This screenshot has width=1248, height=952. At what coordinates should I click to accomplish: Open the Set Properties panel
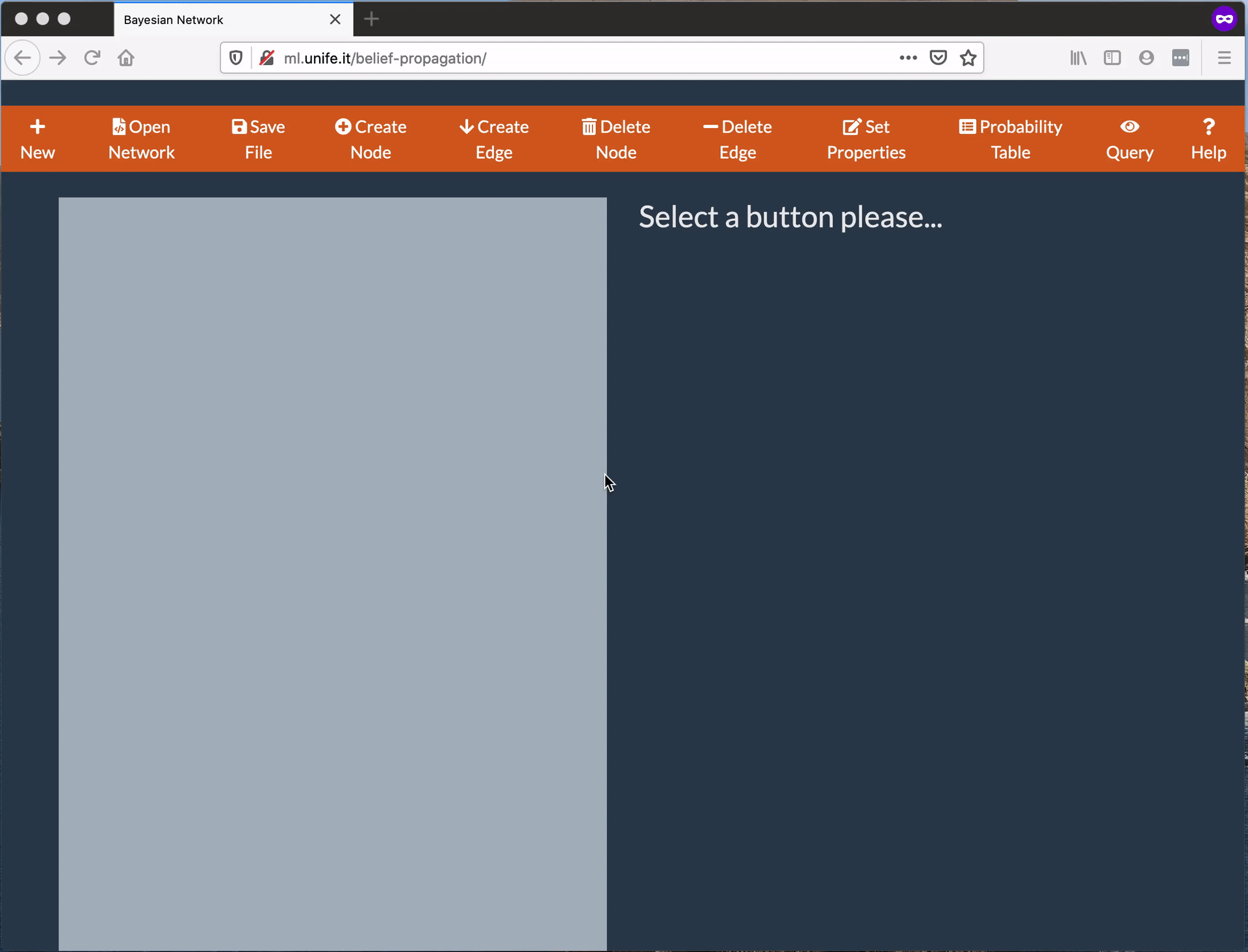pyautogui.click(x=866, y=139)
